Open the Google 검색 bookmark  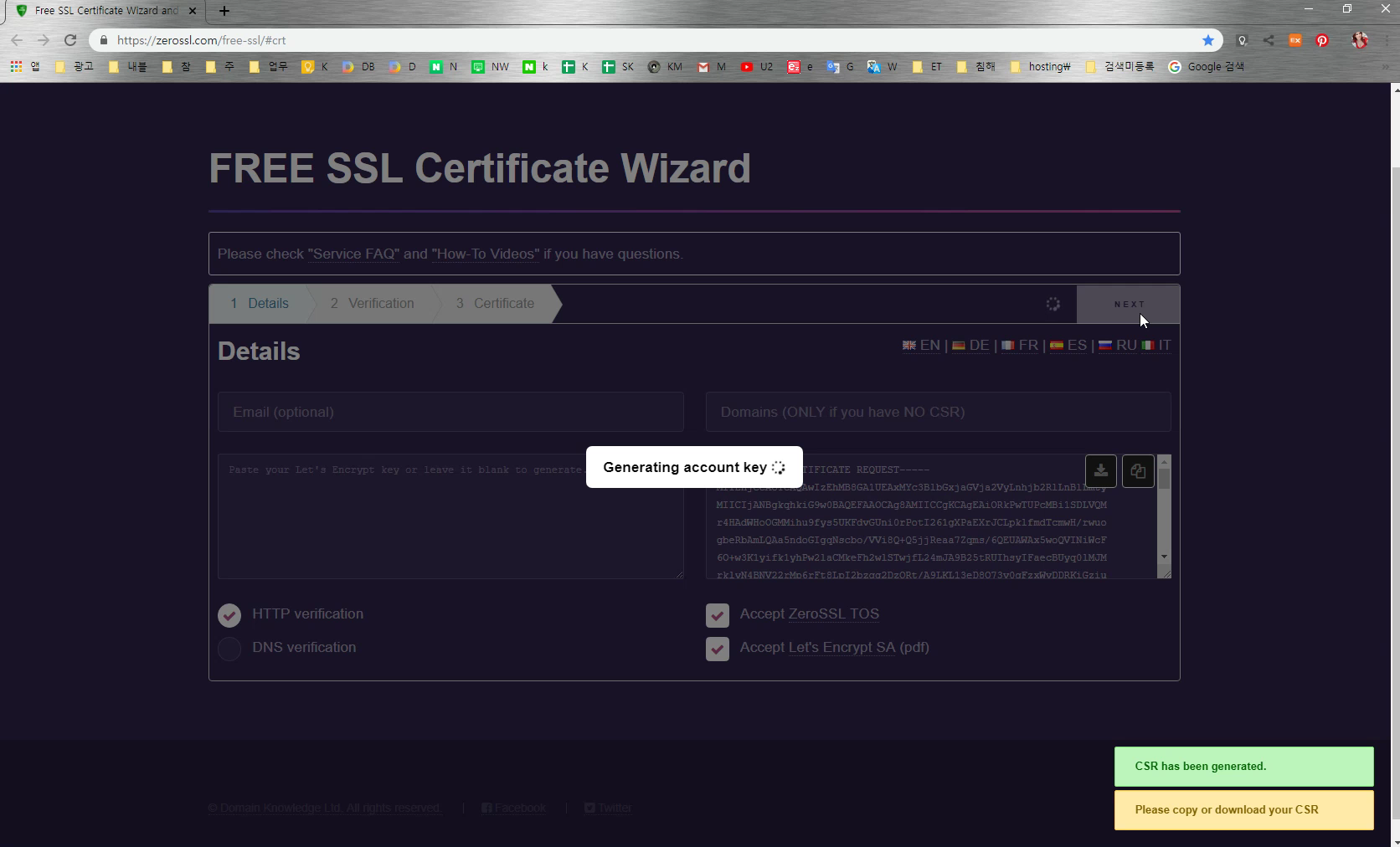click(1207, 66)
